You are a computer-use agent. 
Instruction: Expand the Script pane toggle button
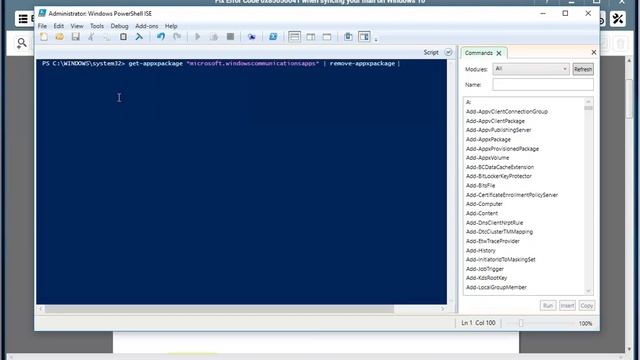[x=448, y=52]
